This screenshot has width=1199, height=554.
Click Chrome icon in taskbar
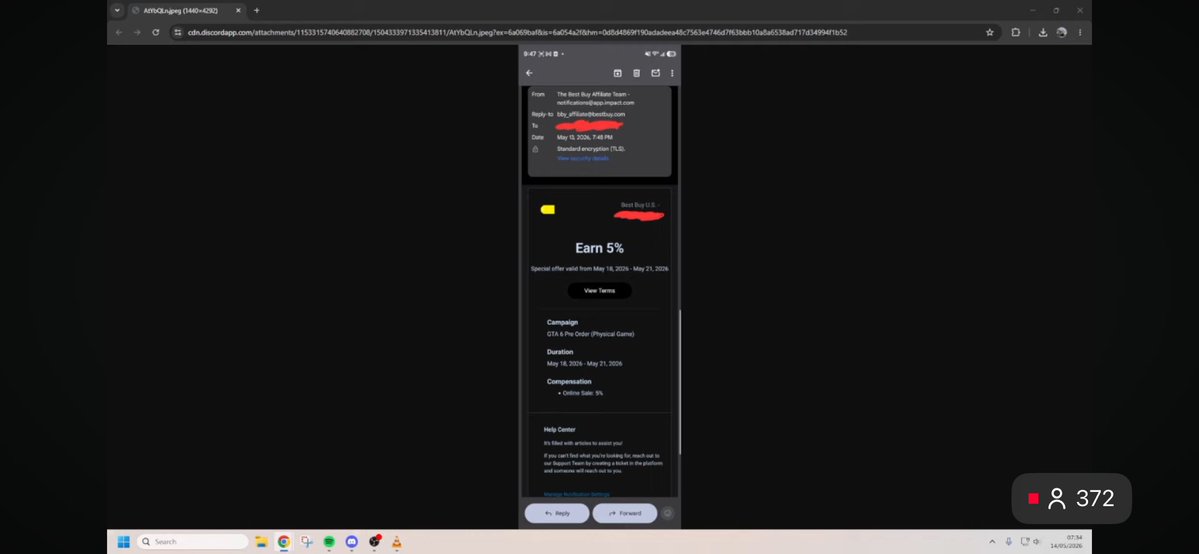coord(284,542)
